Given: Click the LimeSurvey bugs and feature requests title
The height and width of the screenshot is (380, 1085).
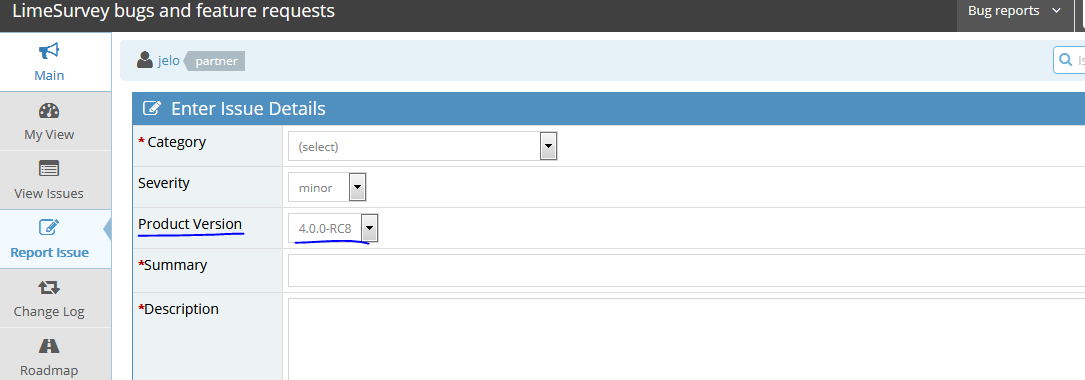Looking at the screenshot, I should pos(174,11).
